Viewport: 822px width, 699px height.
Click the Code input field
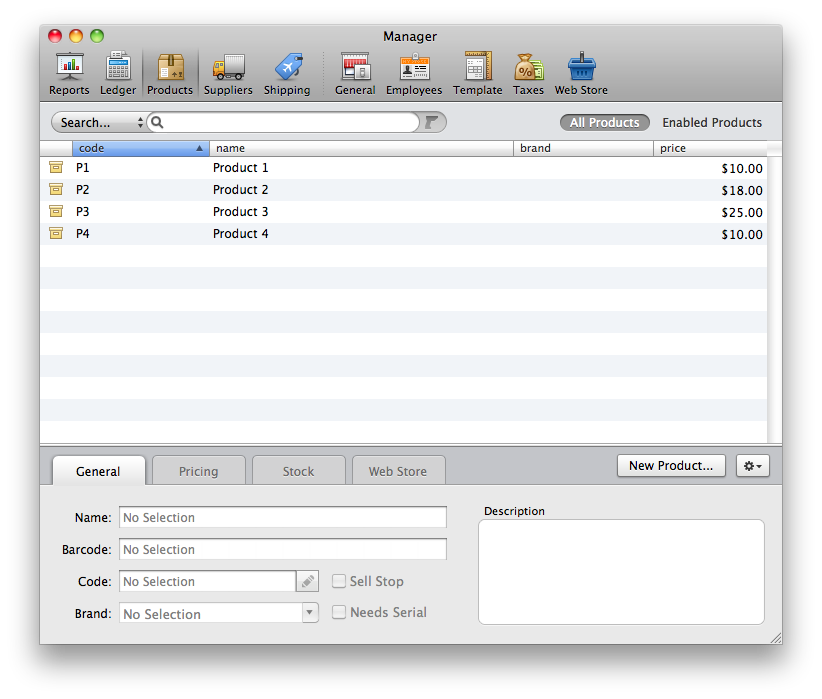coord(208,581)
